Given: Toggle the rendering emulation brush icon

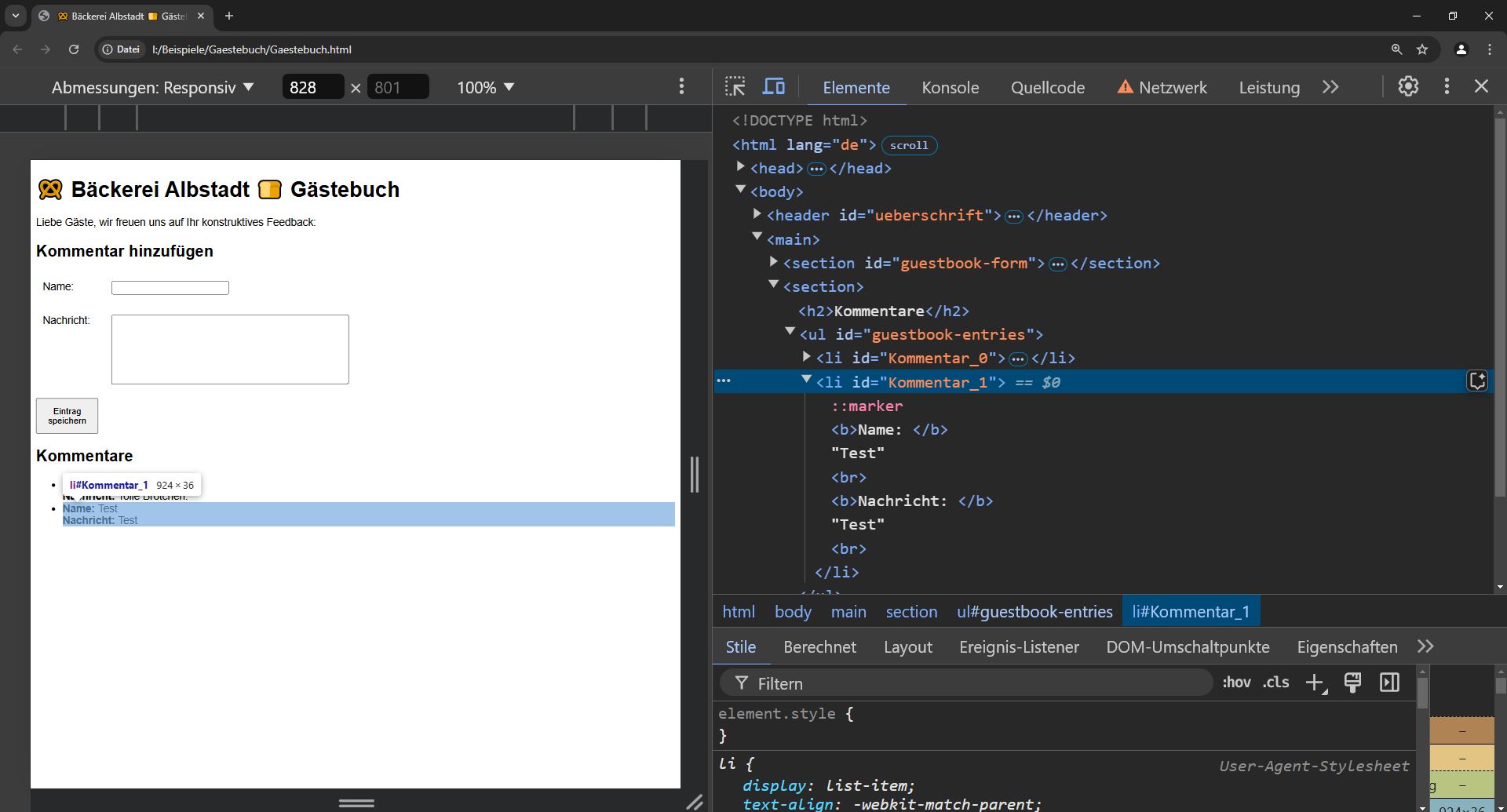Looking at the screenshot, I should [1352, 683].
